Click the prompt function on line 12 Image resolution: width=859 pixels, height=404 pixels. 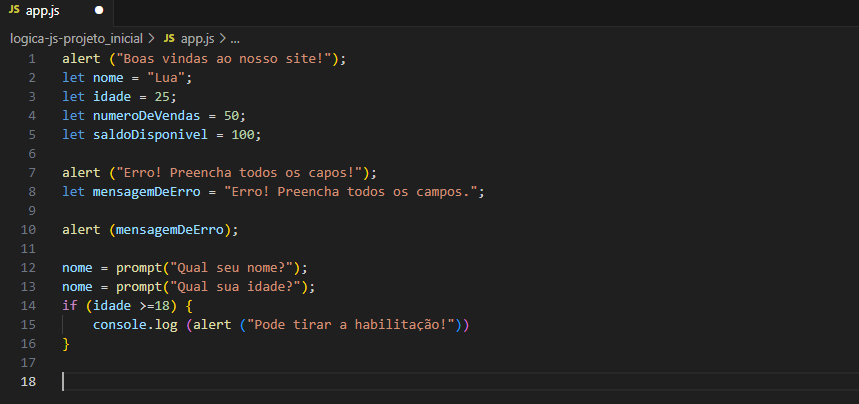click(139, 268)
